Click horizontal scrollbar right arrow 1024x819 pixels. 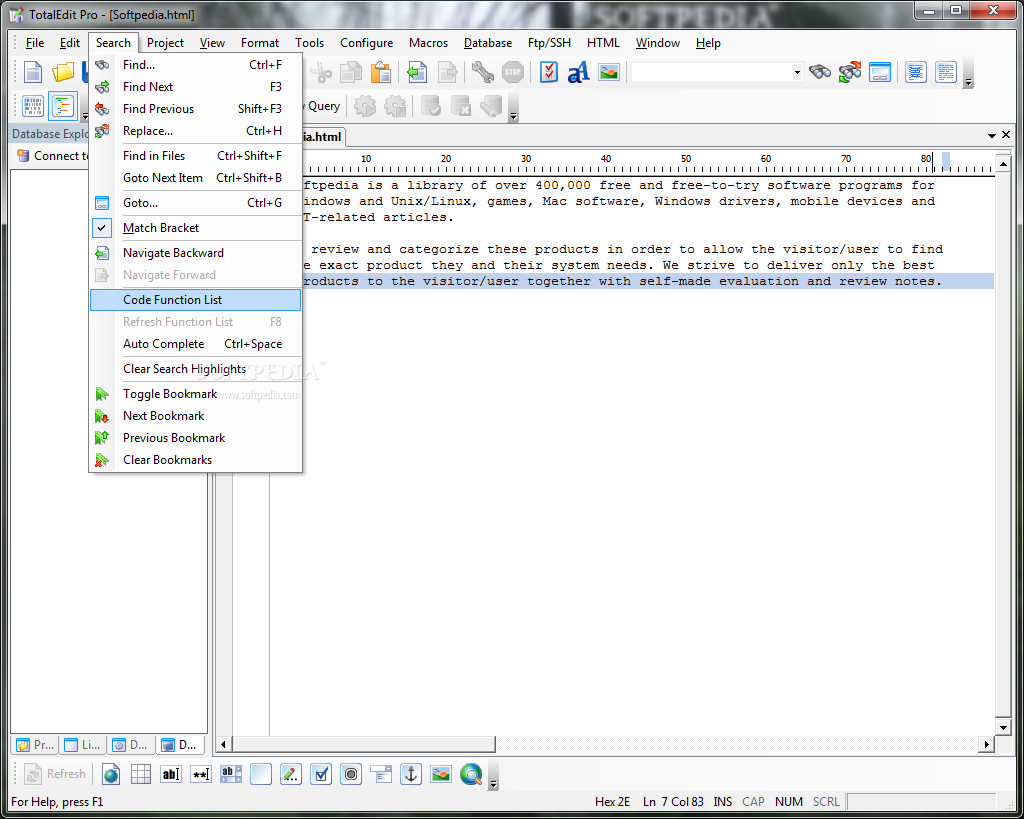tap(986, 744)
